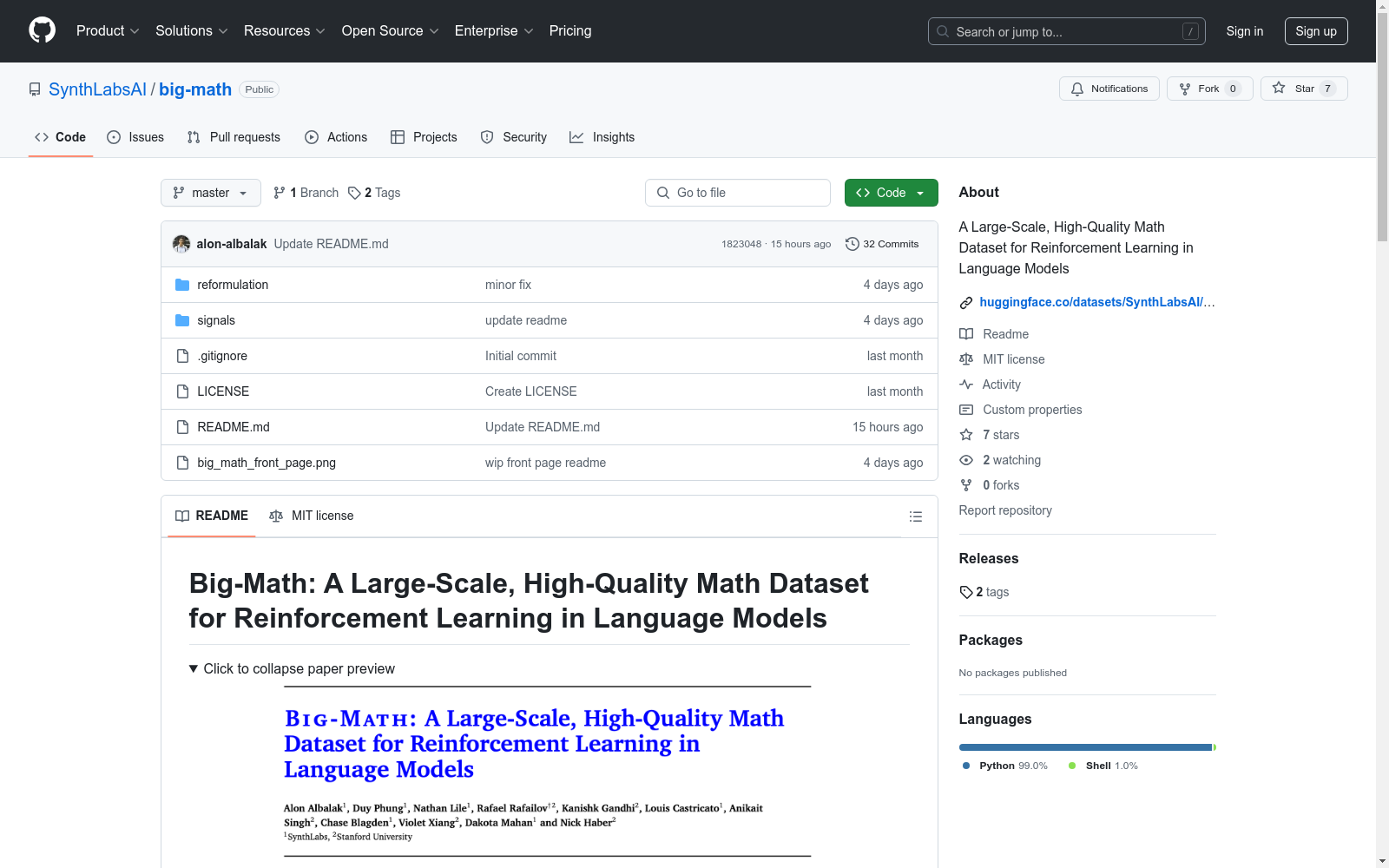The image size is (1389, 868).
Task: Switch to the Projects tab
Action: [x=424, y=137]
